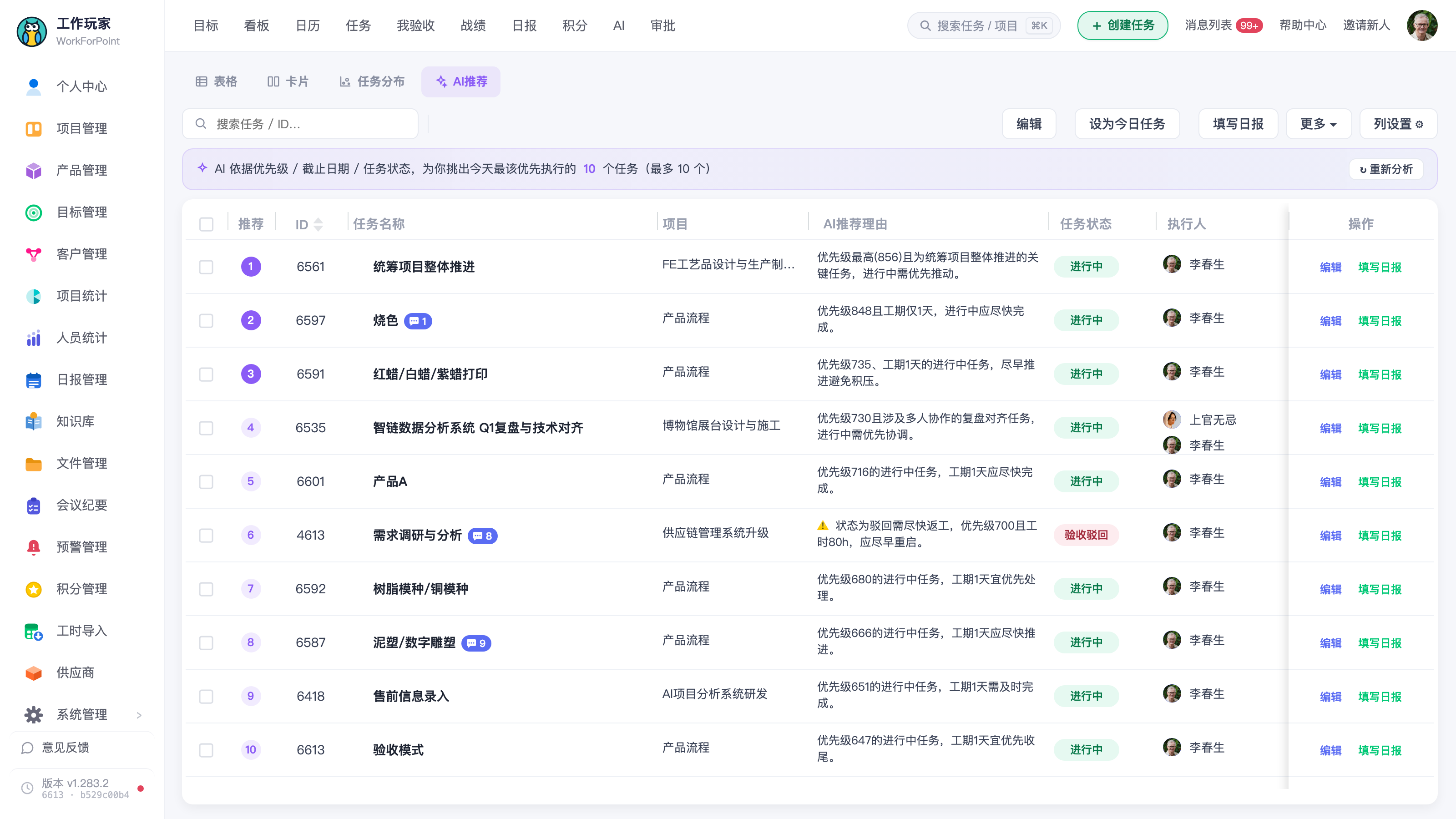This screenshot has width=1456, height=819.
Task: Click 填写日报 link for task 6601
Action: 1380,481
